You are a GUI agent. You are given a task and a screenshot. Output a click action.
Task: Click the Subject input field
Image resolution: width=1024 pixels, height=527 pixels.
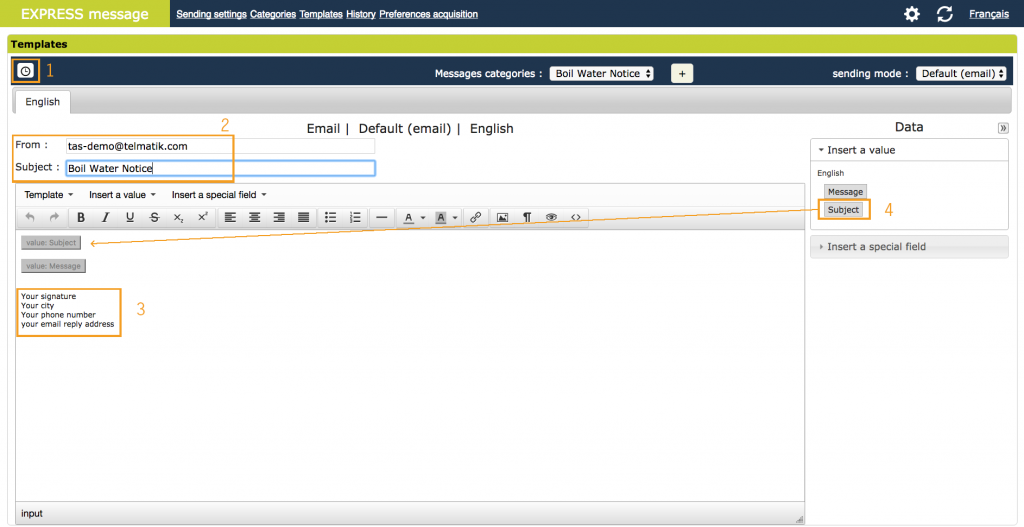click(x=220, y=168)
